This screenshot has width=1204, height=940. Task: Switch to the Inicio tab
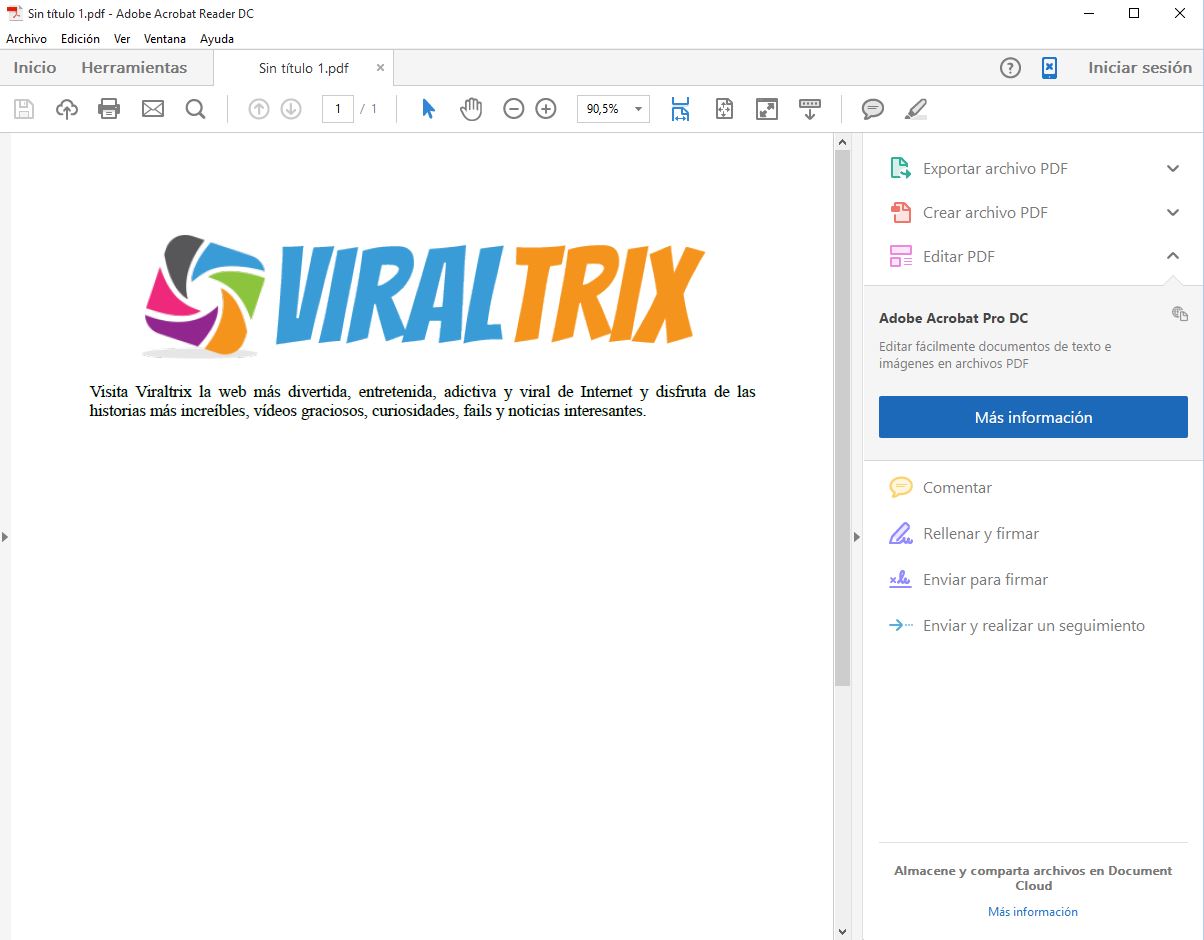tap(35, 68)
